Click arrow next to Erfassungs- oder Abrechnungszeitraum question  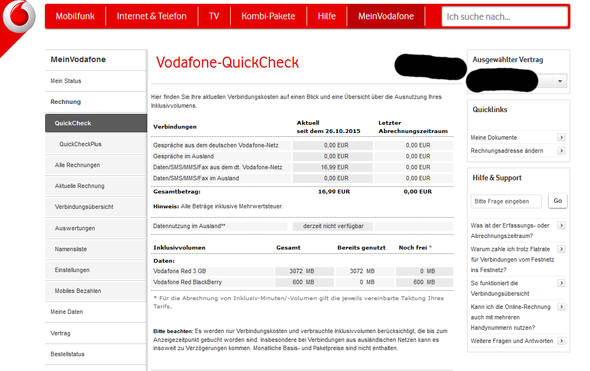tap(561, 225)
